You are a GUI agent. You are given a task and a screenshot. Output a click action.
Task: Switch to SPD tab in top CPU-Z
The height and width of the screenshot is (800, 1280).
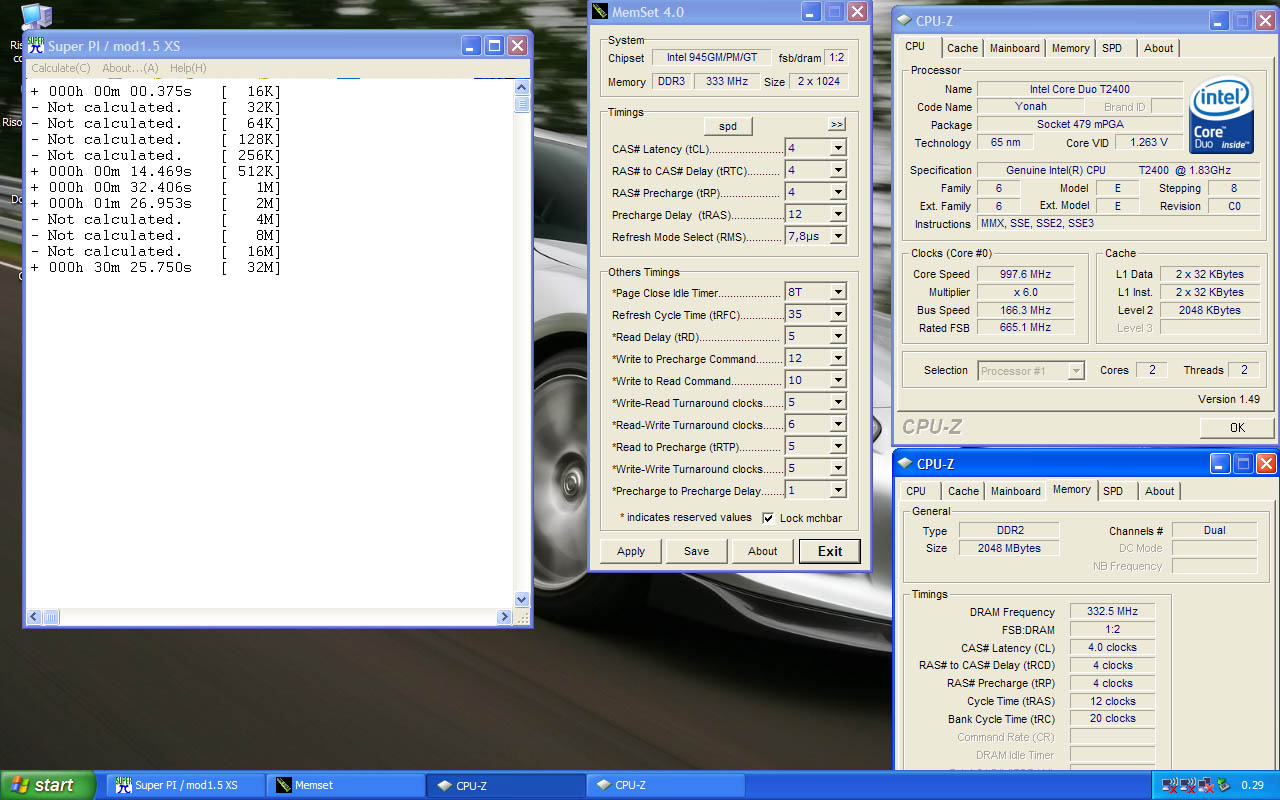1112,48
